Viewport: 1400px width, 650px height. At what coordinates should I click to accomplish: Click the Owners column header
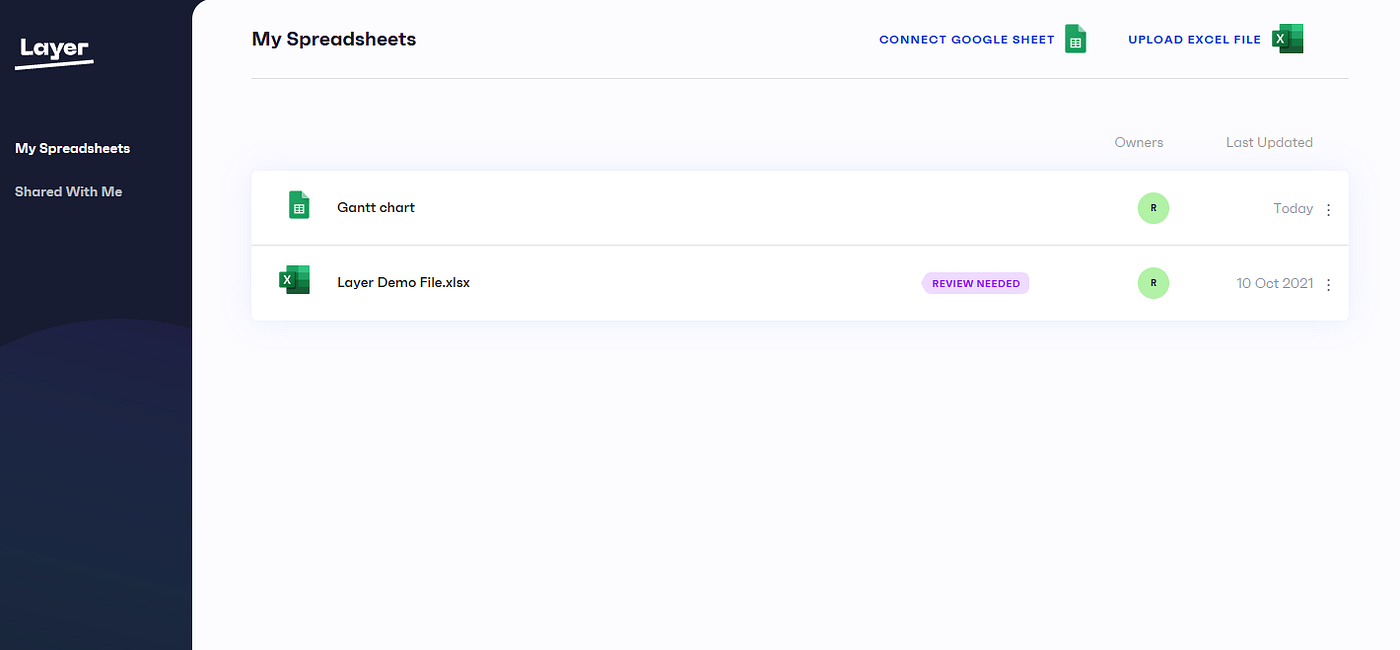(1138, 142)
